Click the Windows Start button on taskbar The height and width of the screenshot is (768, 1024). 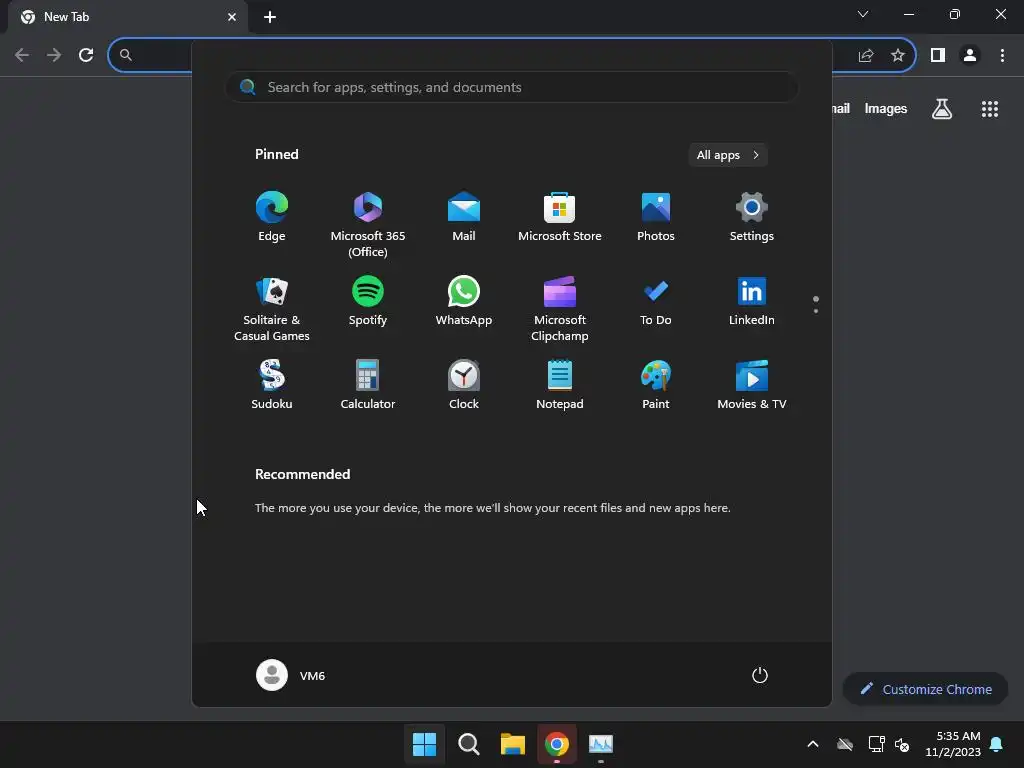(424, 744)
